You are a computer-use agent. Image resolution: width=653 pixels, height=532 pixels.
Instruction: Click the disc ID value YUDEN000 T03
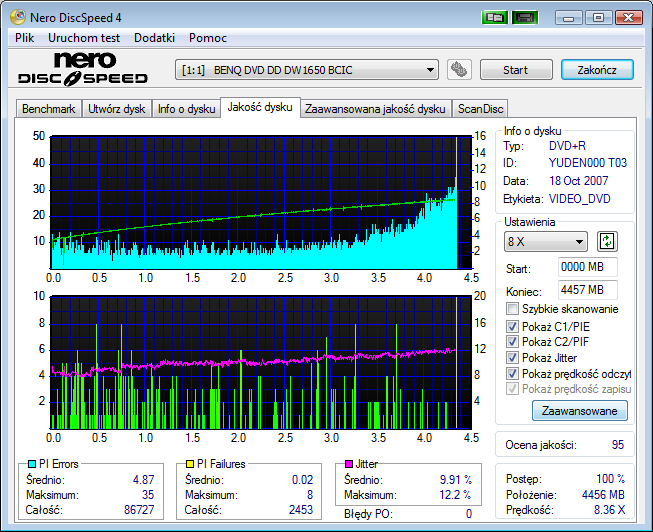click(x=588, y=163)
